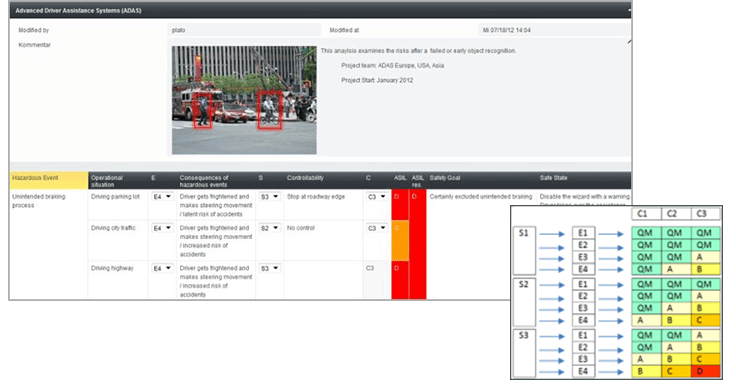The image size is (736, 390).
Task: Click the Modified at label
Action: coord(344,30)
